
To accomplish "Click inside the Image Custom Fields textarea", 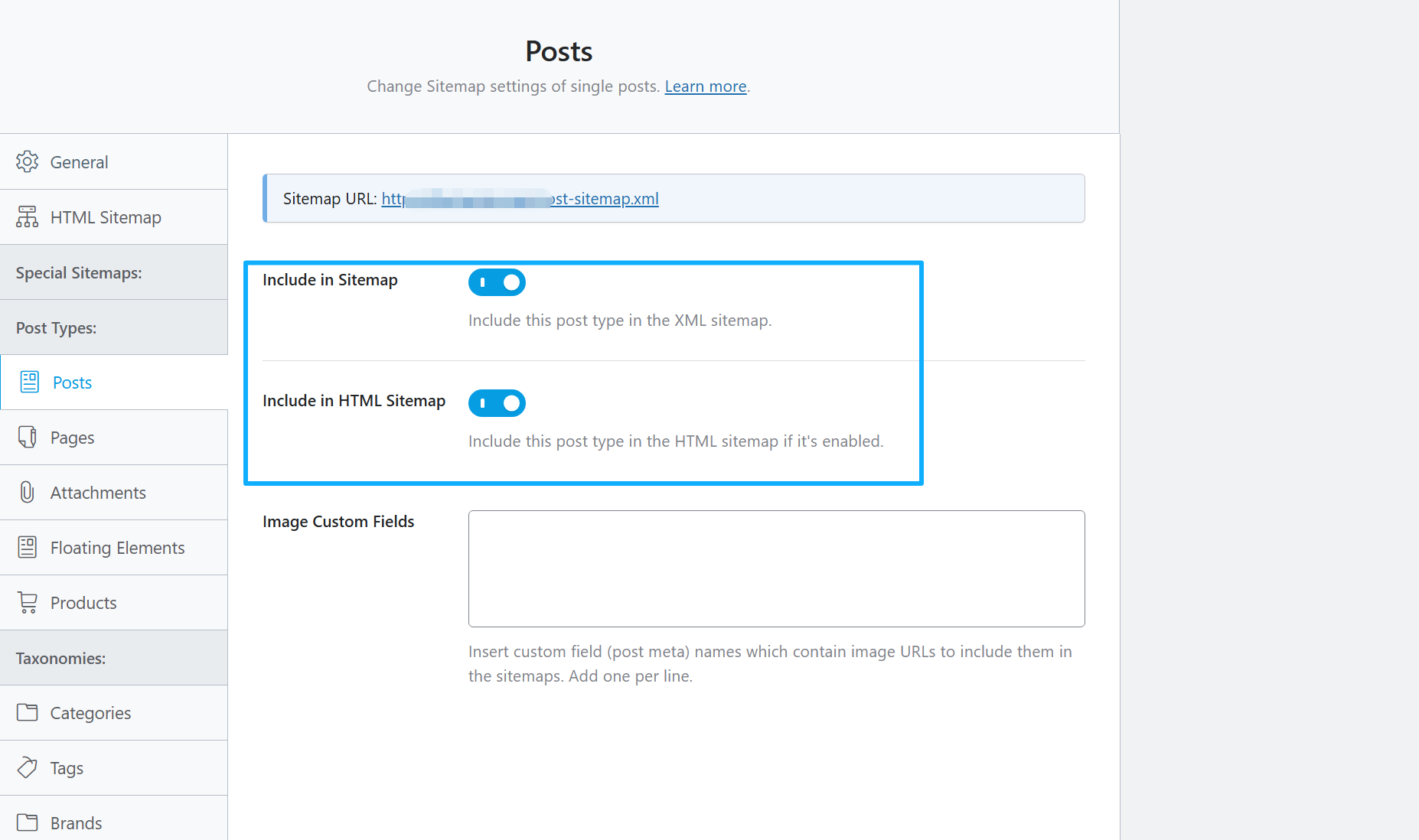I will (x=776, y=568).
